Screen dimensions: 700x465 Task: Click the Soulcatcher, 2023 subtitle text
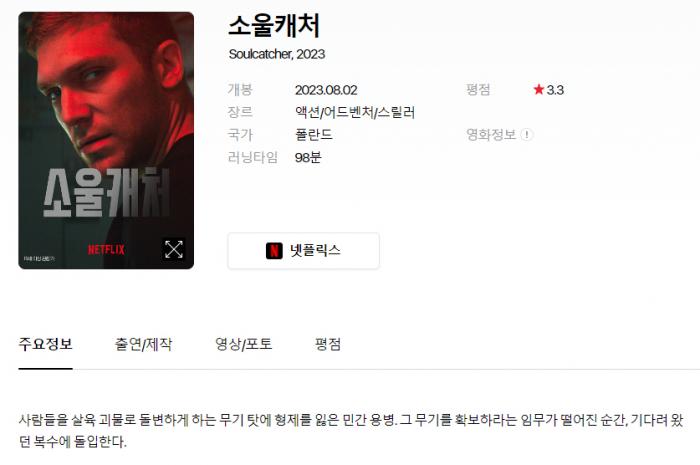[277, 54]
